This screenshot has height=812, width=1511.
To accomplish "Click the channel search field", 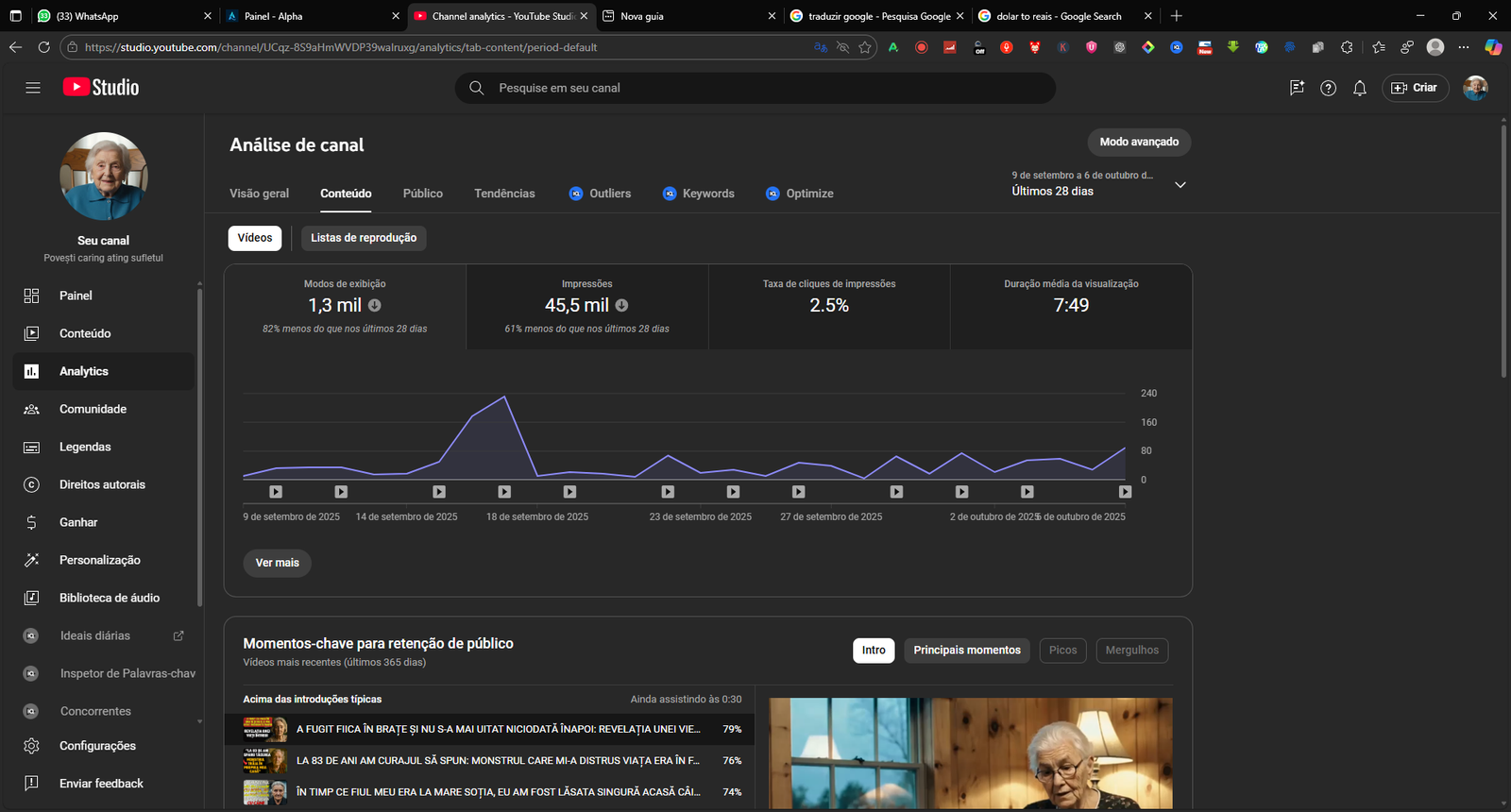I will tap(755, 88).
